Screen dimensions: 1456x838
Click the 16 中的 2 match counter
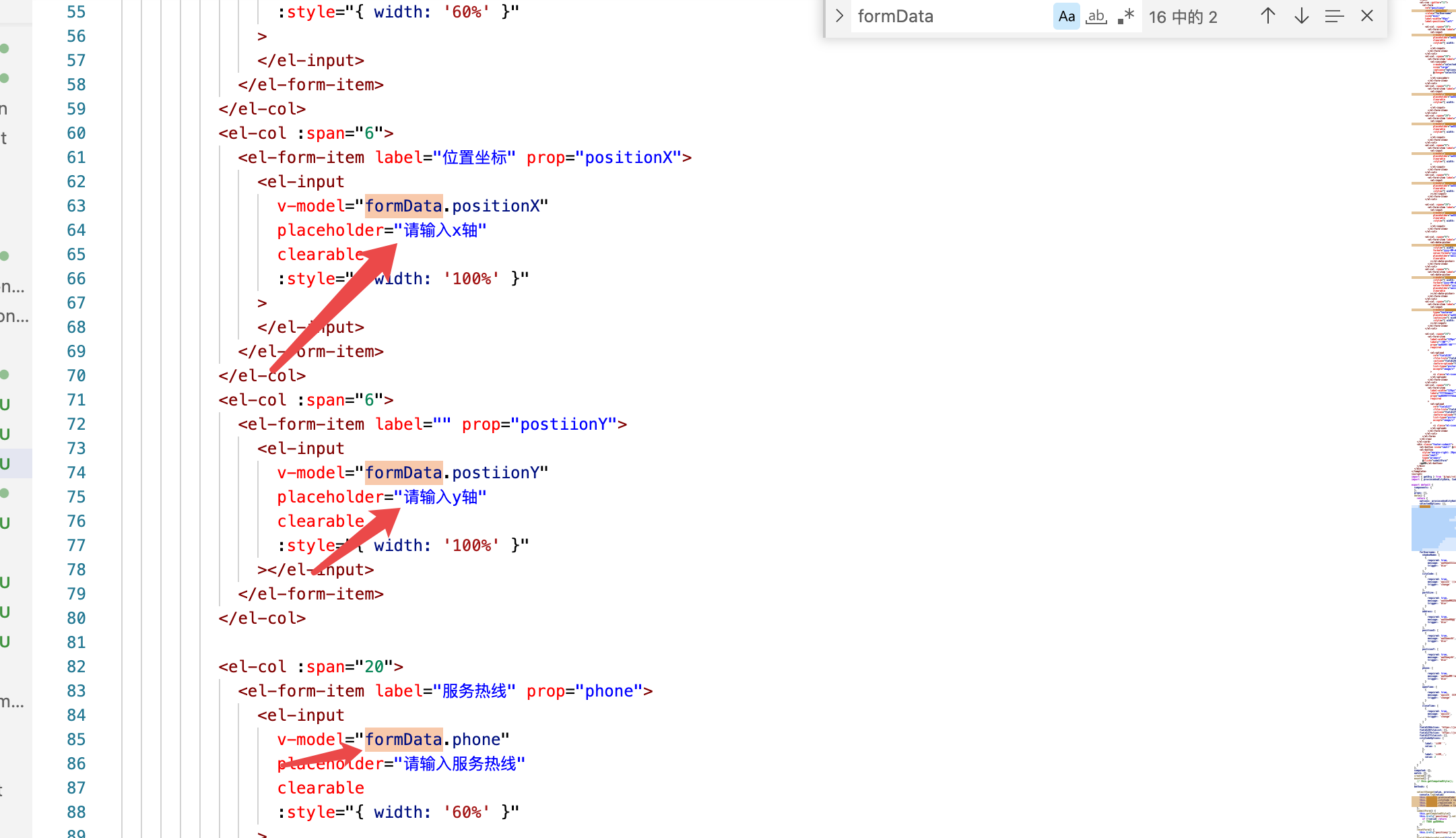1183,17
